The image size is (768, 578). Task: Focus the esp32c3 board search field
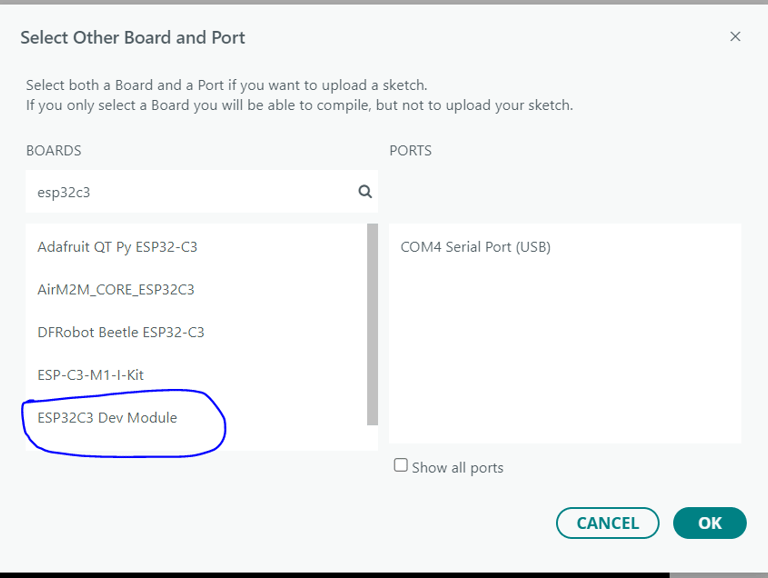190,192
